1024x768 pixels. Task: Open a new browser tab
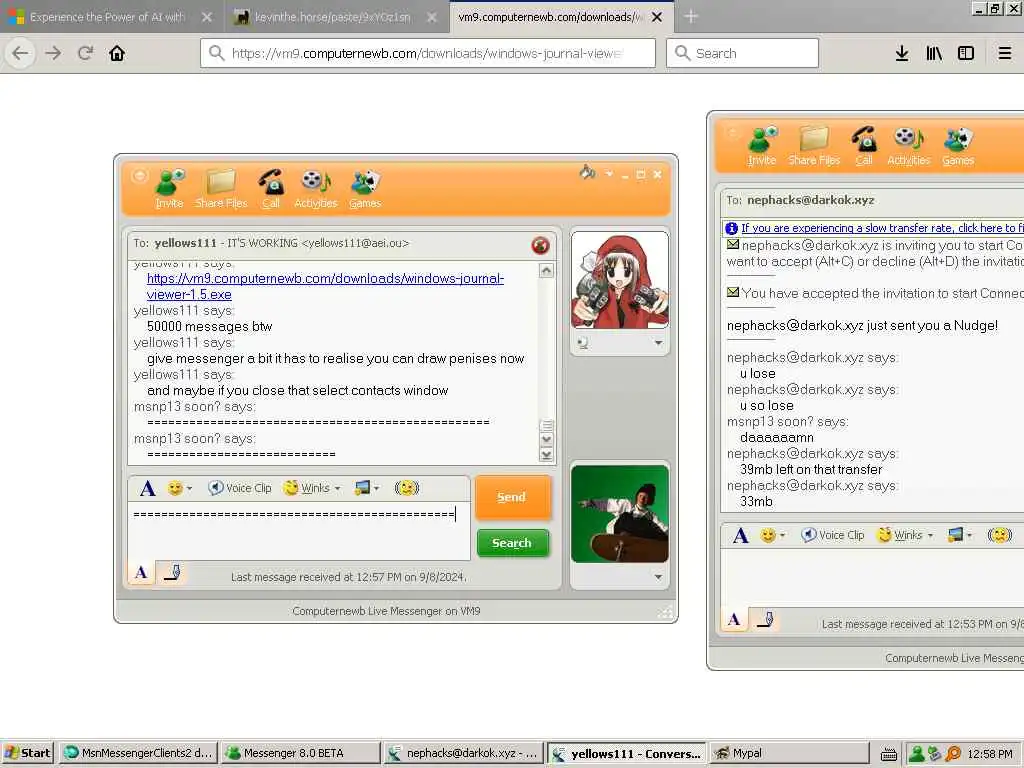point(691,17)
